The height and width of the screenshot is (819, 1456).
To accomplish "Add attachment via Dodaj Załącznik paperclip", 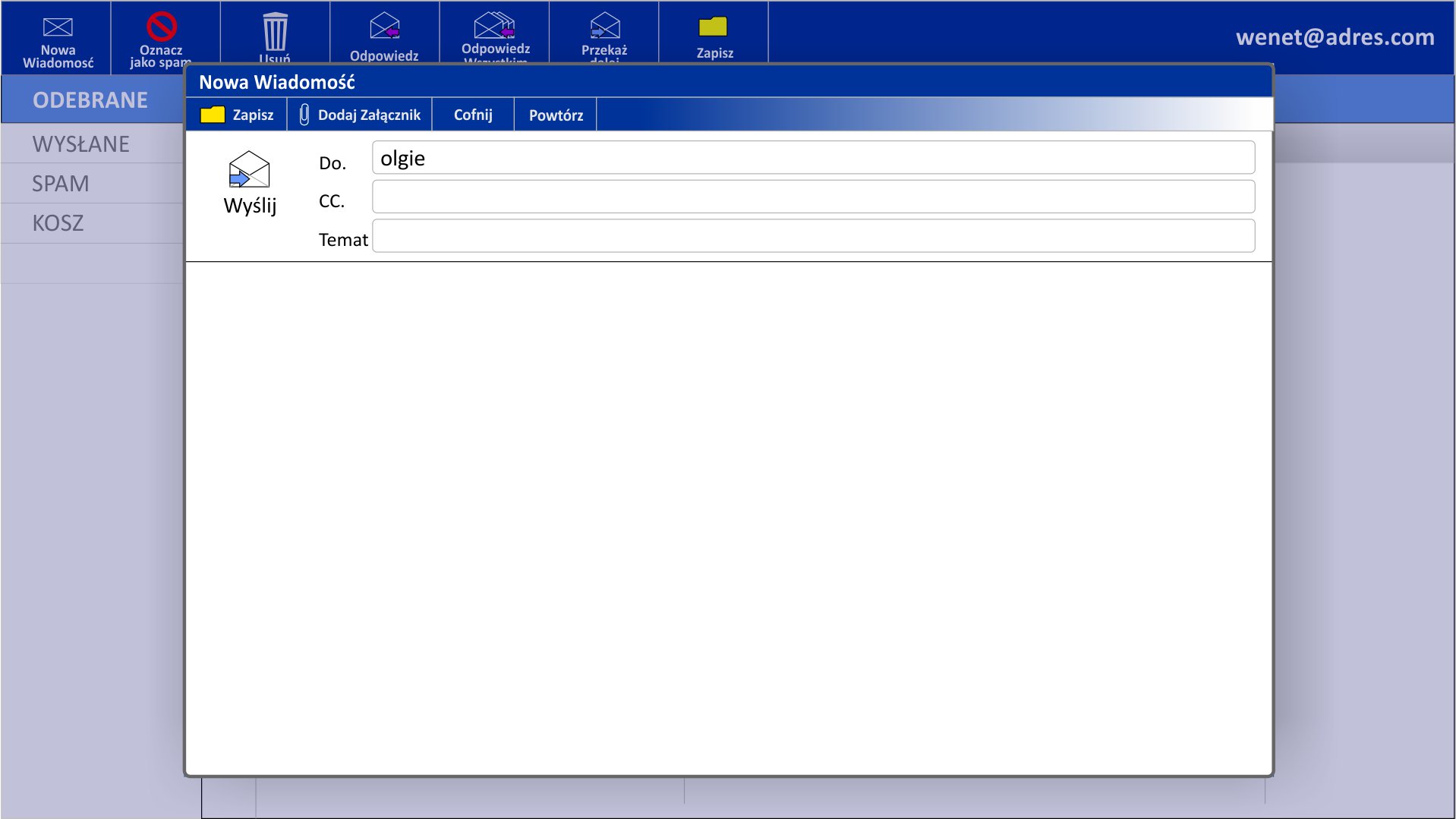I will pos(304,115).
